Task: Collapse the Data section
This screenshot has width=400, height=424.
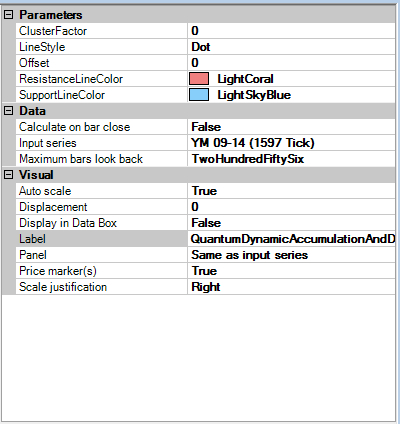Action: click(9, 111)
